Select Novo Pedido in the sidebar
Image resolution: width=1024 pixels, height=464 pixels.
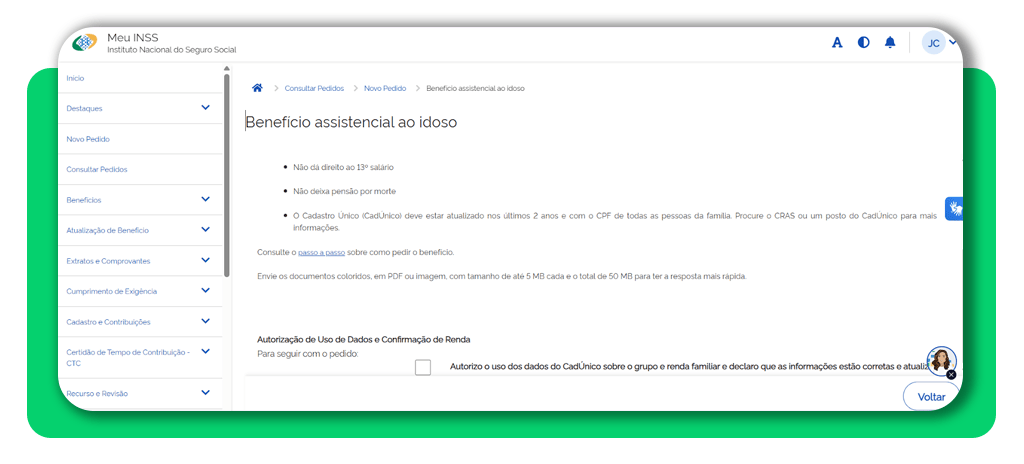[88, 139]
